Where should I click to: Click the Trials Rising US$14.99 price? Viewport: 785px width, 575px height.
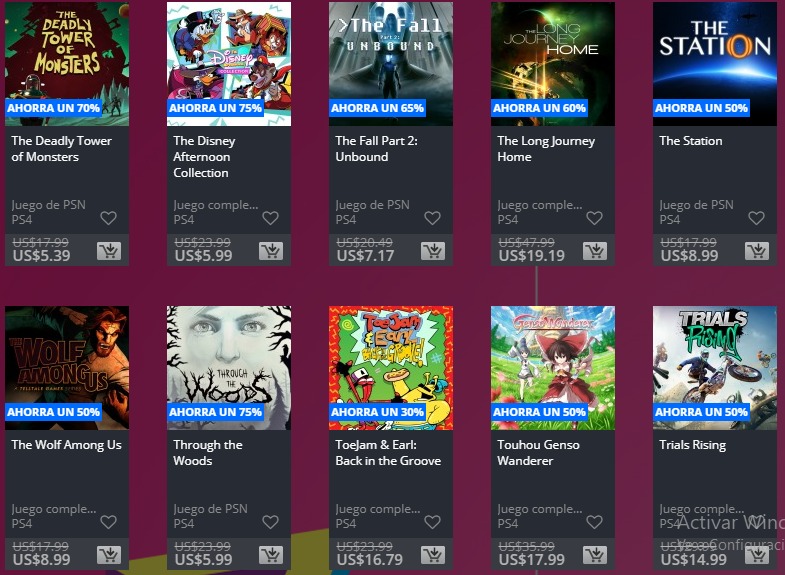pyautogui.click(x=693, y=560)
